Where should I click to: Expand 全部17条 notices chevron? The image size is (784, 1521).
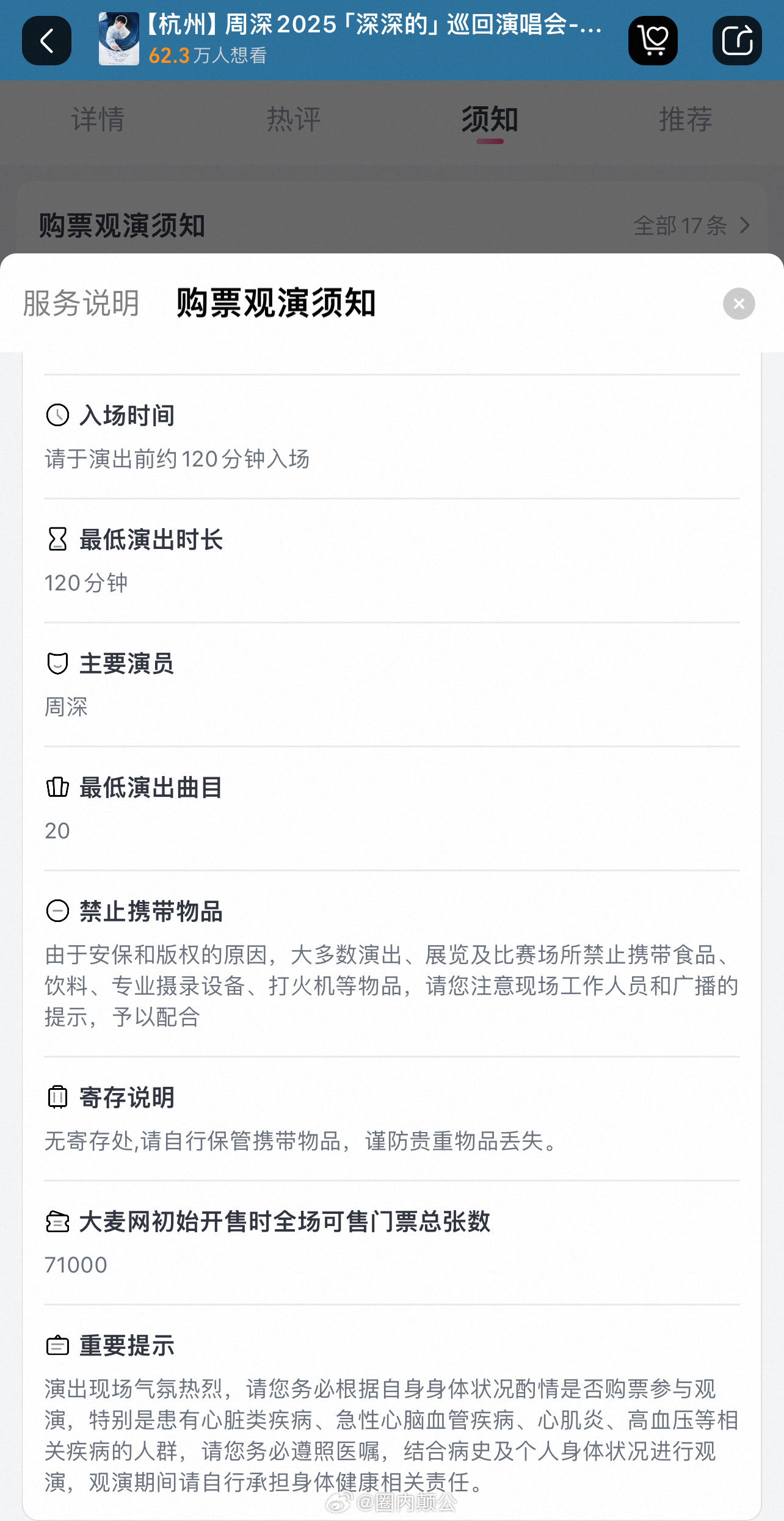pos(692,225)
